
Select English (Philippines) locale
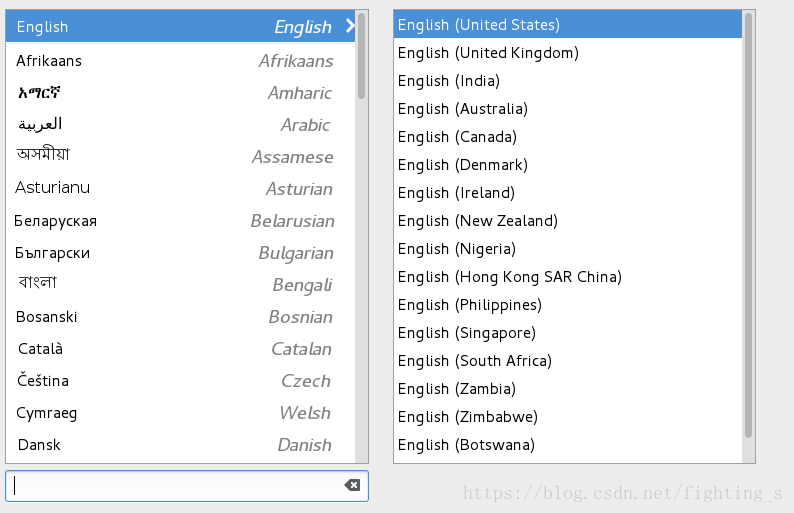tap(568, 305)
